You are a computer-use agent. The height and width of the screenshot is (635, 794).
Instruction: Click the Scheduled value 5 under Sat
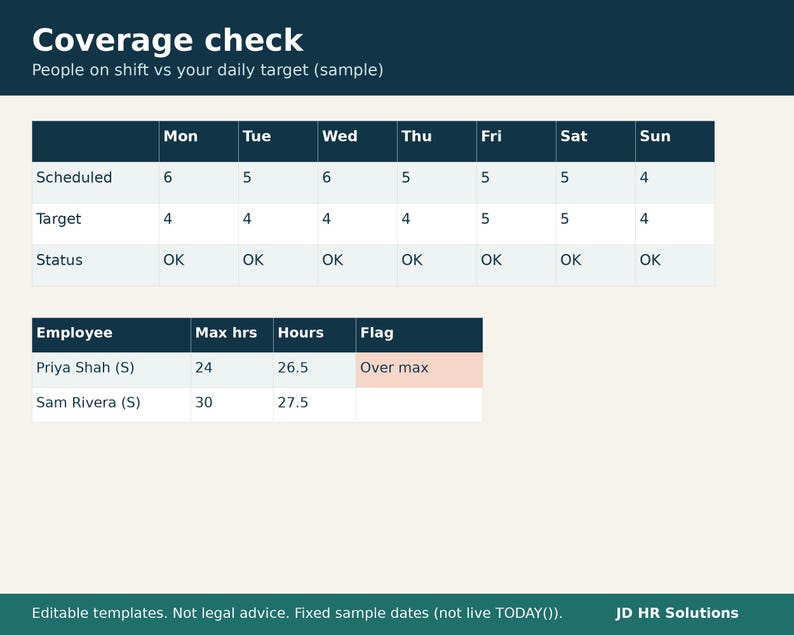[596, 183]
